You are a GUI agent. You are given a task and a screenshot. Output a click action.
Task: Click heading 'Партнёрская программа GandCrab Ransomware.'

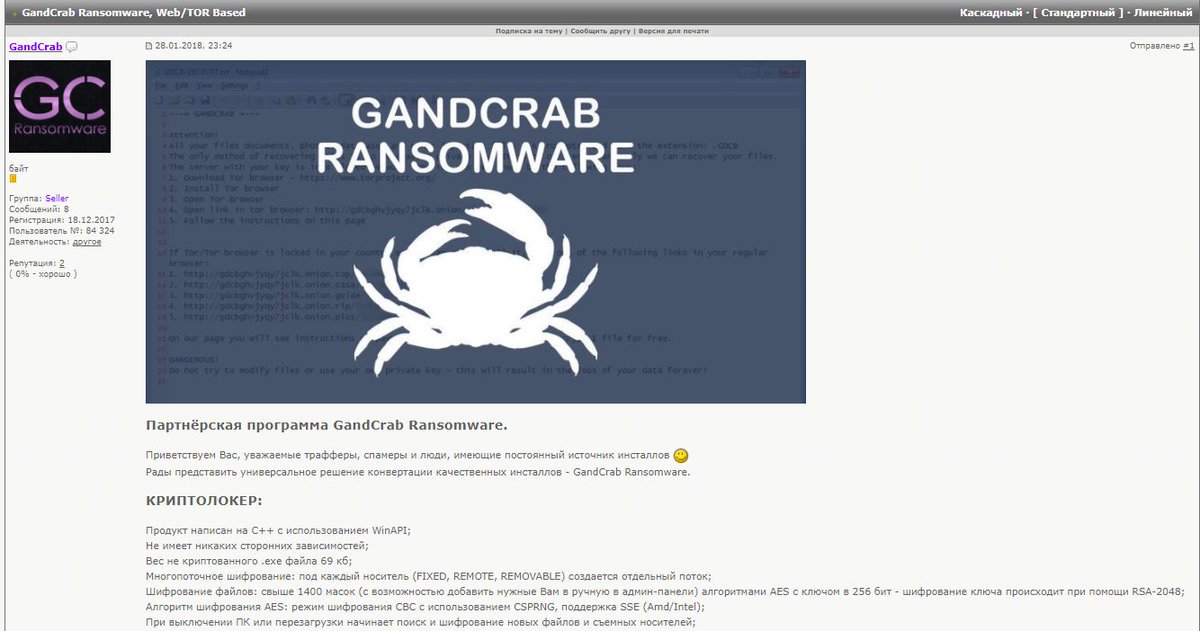point(326,425)
